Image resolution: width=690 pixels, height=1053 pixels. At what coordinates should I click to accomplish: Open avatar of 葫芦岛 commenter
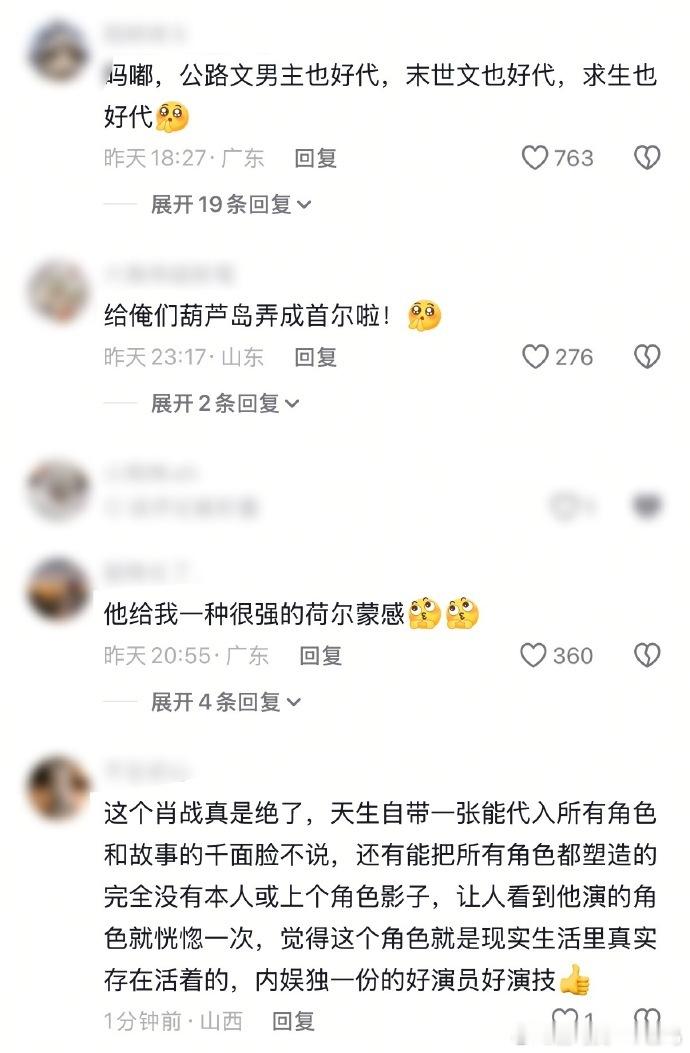58,292
